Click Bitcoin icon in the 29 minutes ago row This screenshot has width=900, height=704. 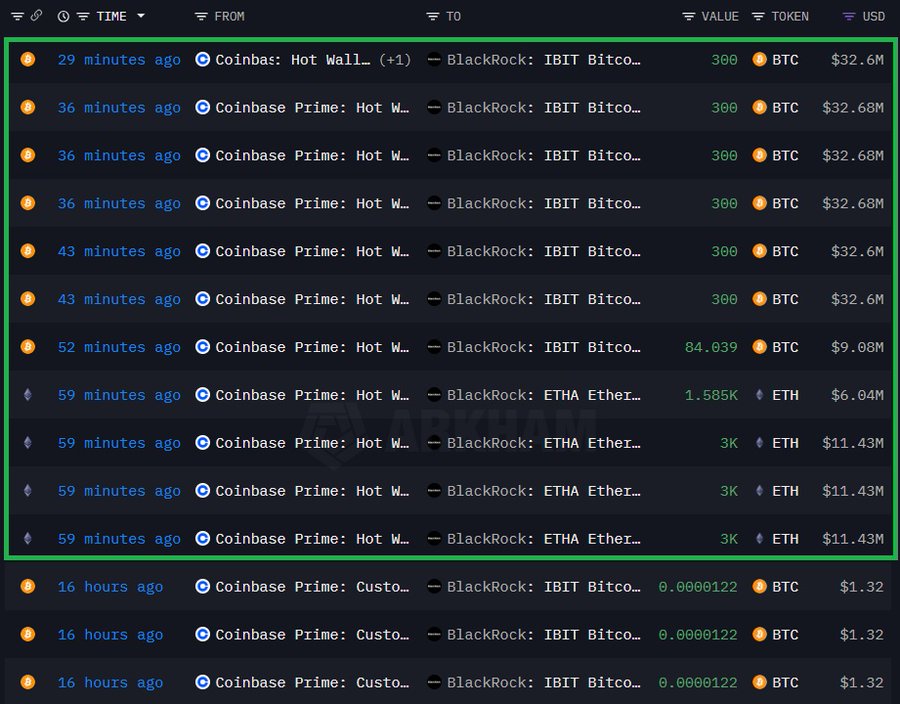(28, 60)
